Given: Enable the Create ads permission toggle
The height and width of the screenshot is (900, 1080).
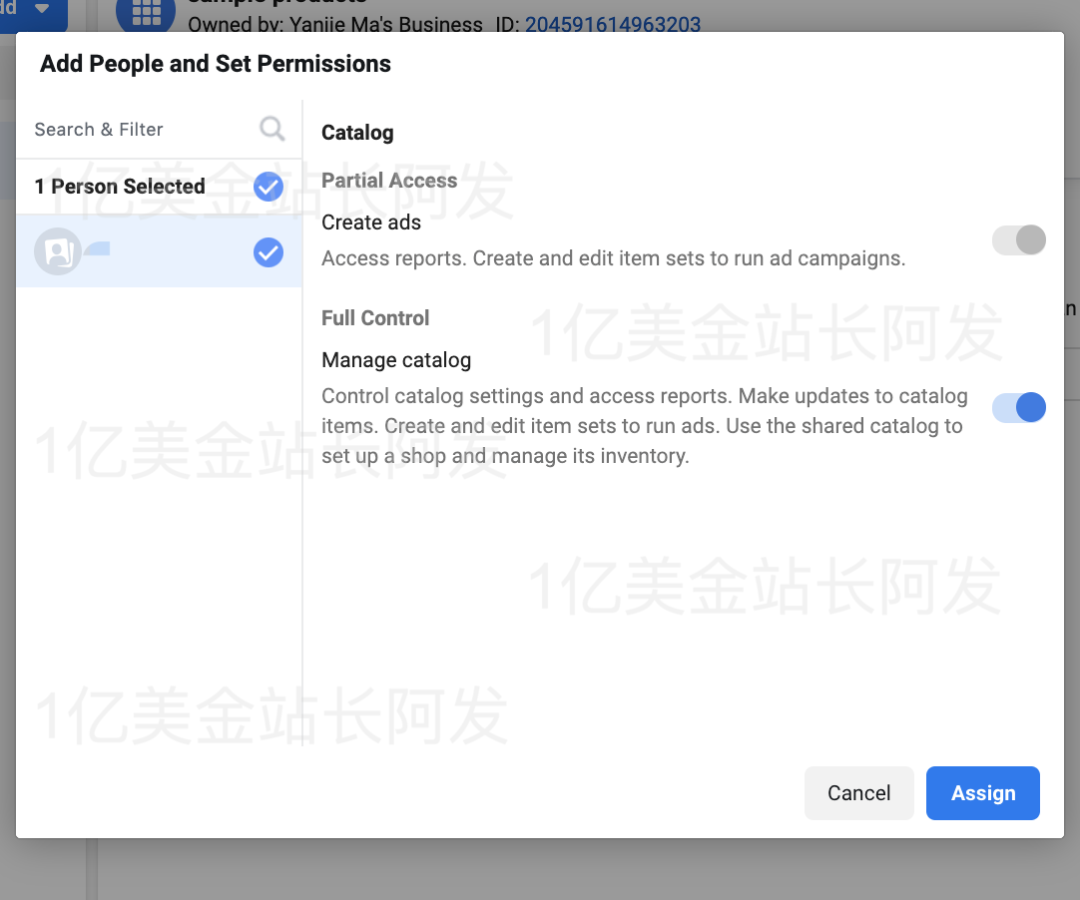Looking at the screenshot, I should 1018,240.
